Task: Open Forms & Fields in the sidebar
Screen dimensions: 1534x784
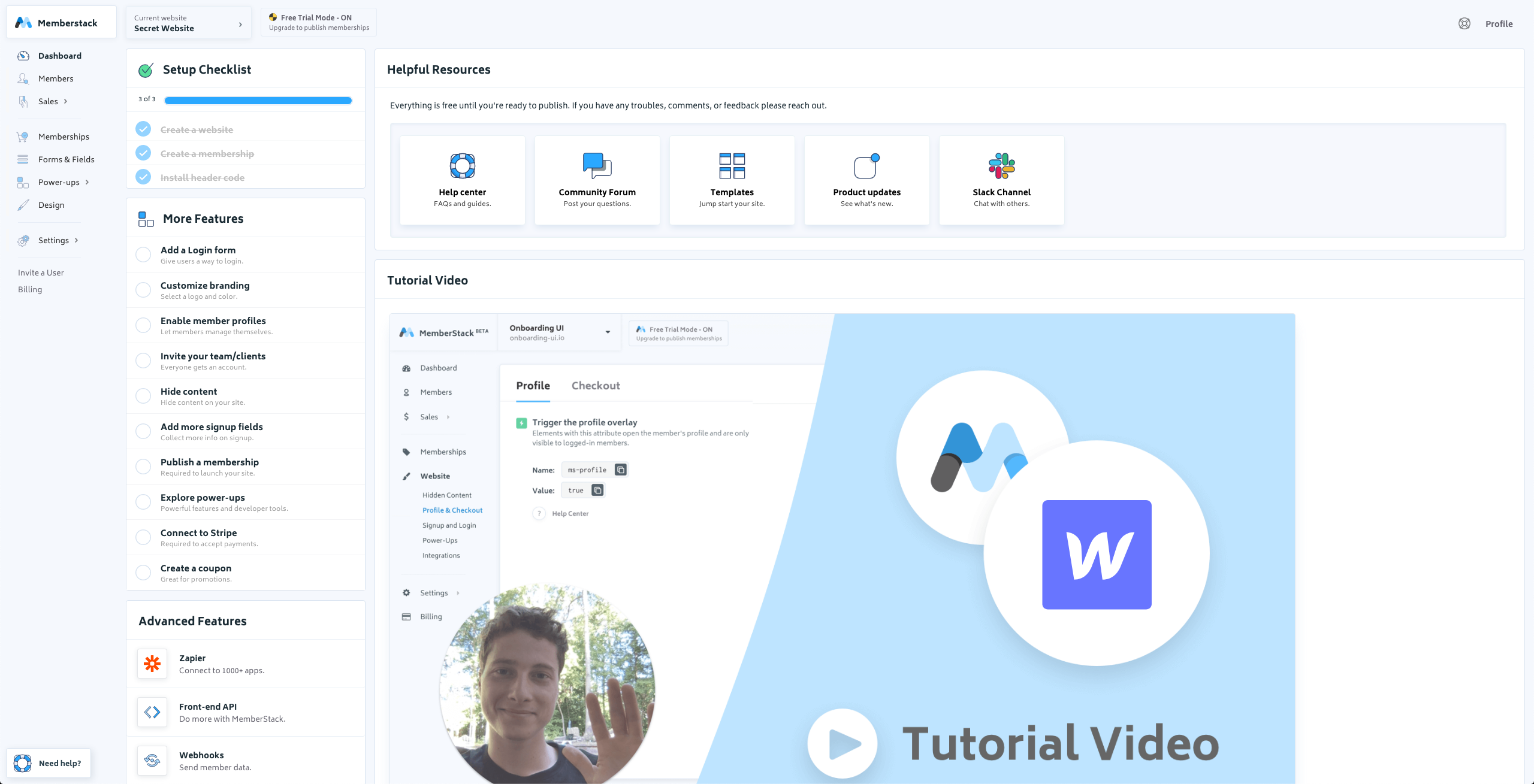Action: pyautogui.click(x=67, y=159)
